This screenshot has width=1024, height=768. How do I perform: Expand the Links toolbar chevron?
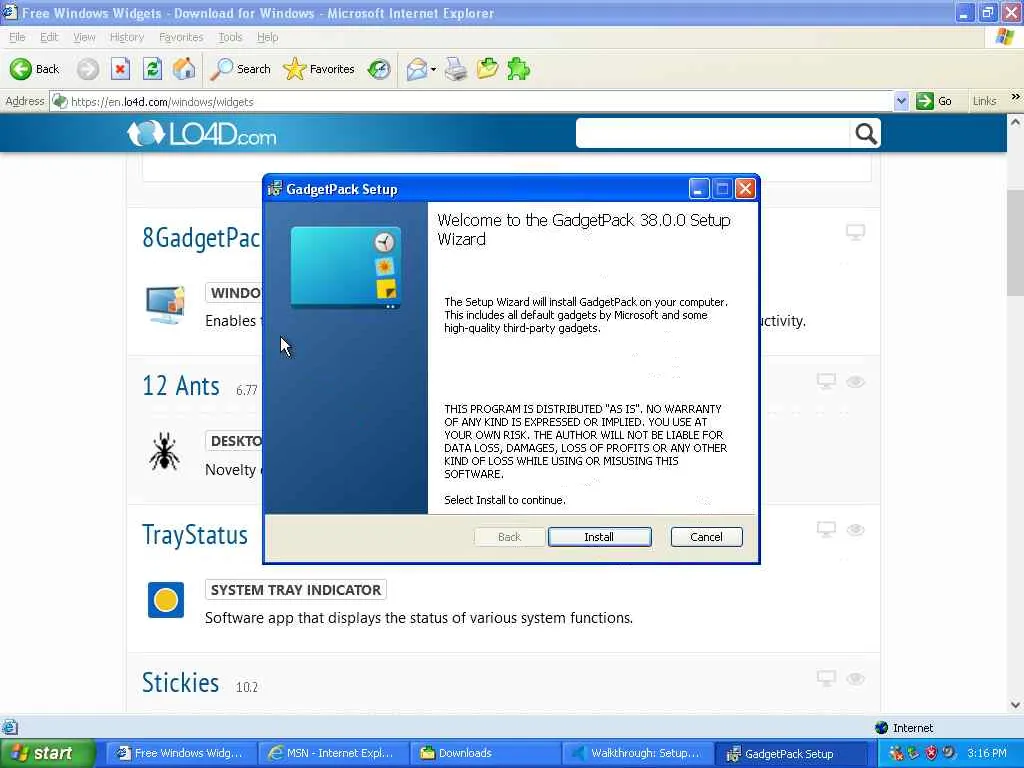pos(1015,97)
